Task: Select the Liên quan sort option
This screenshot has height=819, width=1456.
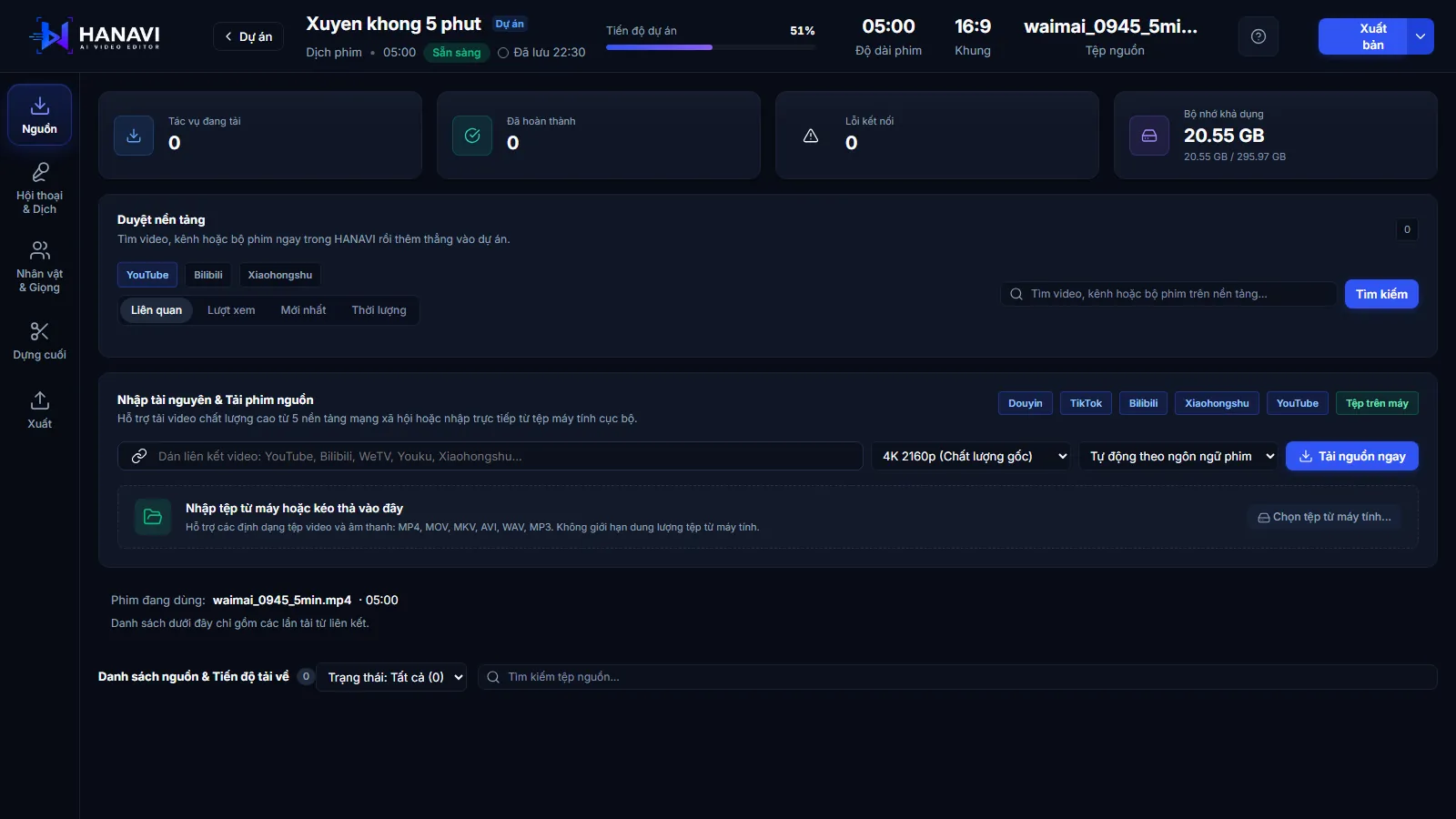Action: [157, 310]
